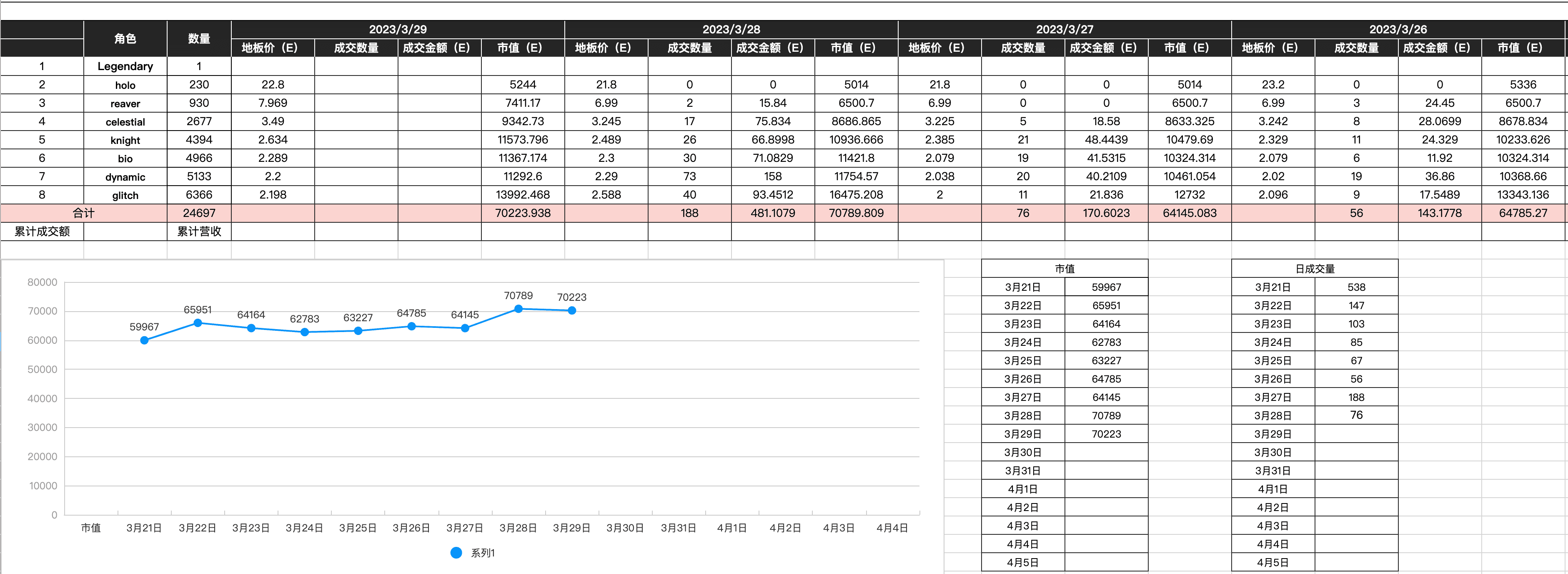The height and width of the screenshot is (574, 1568).
Task: Click the 2023/3/27 date header
Action: (1065, 29)
